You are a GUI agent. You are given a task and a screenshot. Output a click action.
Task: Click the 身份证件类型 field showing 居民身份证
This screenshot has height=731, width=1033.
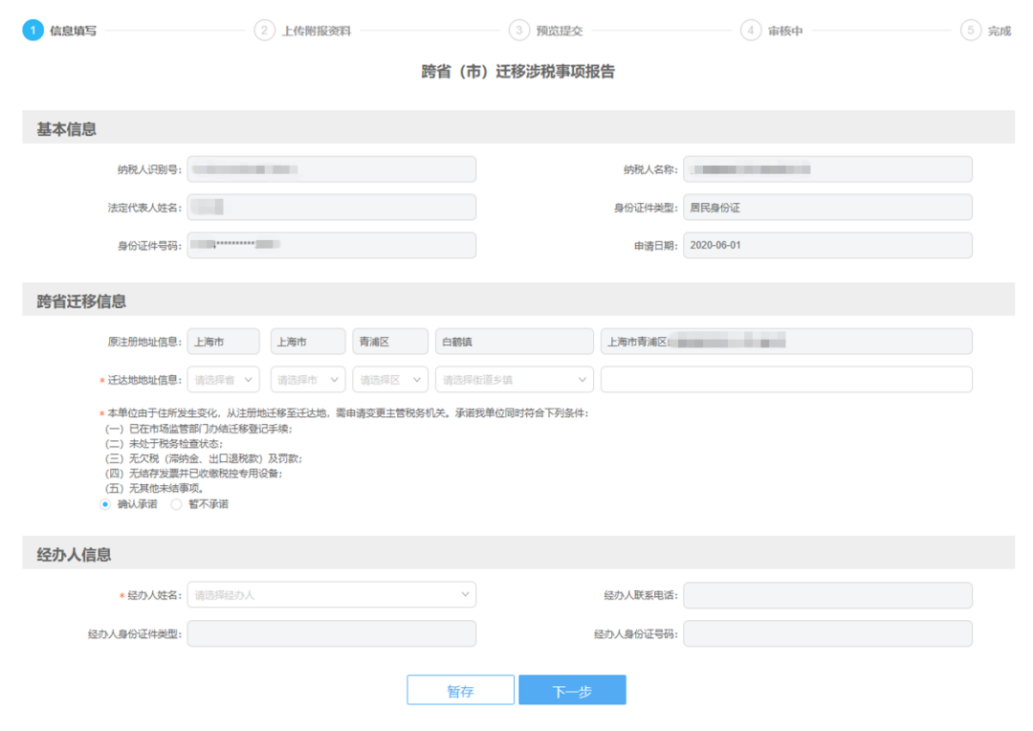[x=827, y=208]
